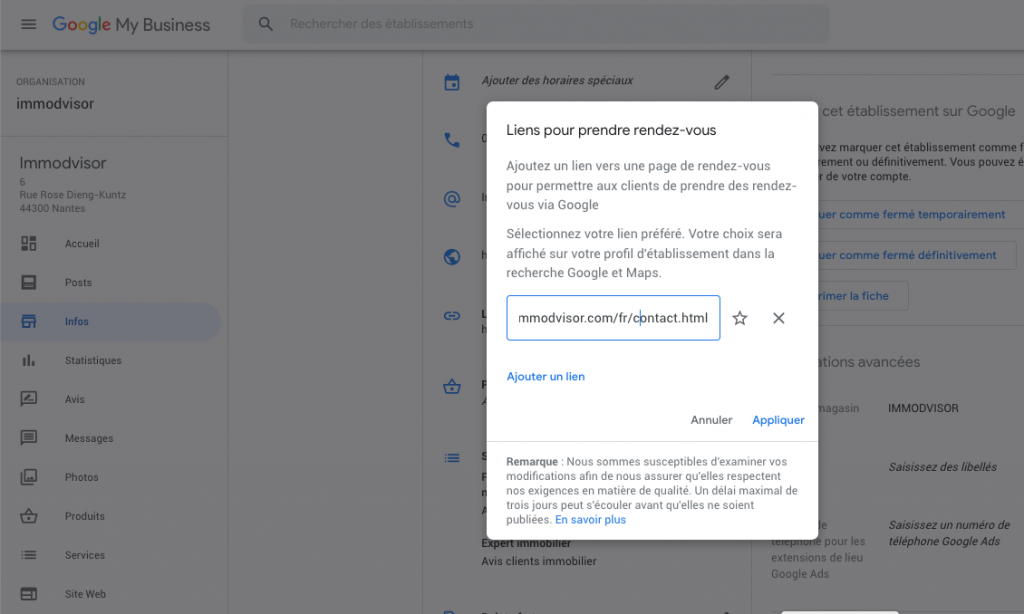
Task: Open En savoir plus
Action: click(590, 519)
